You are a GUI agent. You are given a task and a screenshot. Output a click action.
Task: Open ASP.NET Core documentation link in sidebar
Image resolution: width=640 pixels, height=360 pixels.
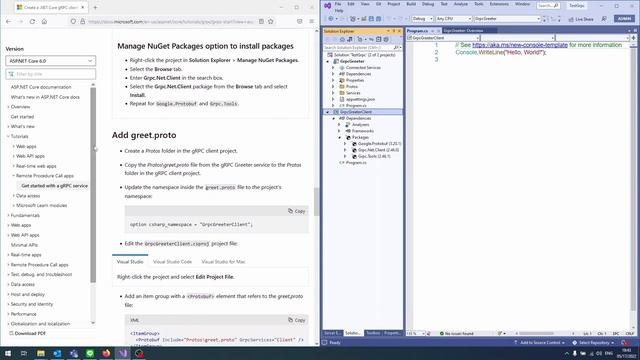41,87
